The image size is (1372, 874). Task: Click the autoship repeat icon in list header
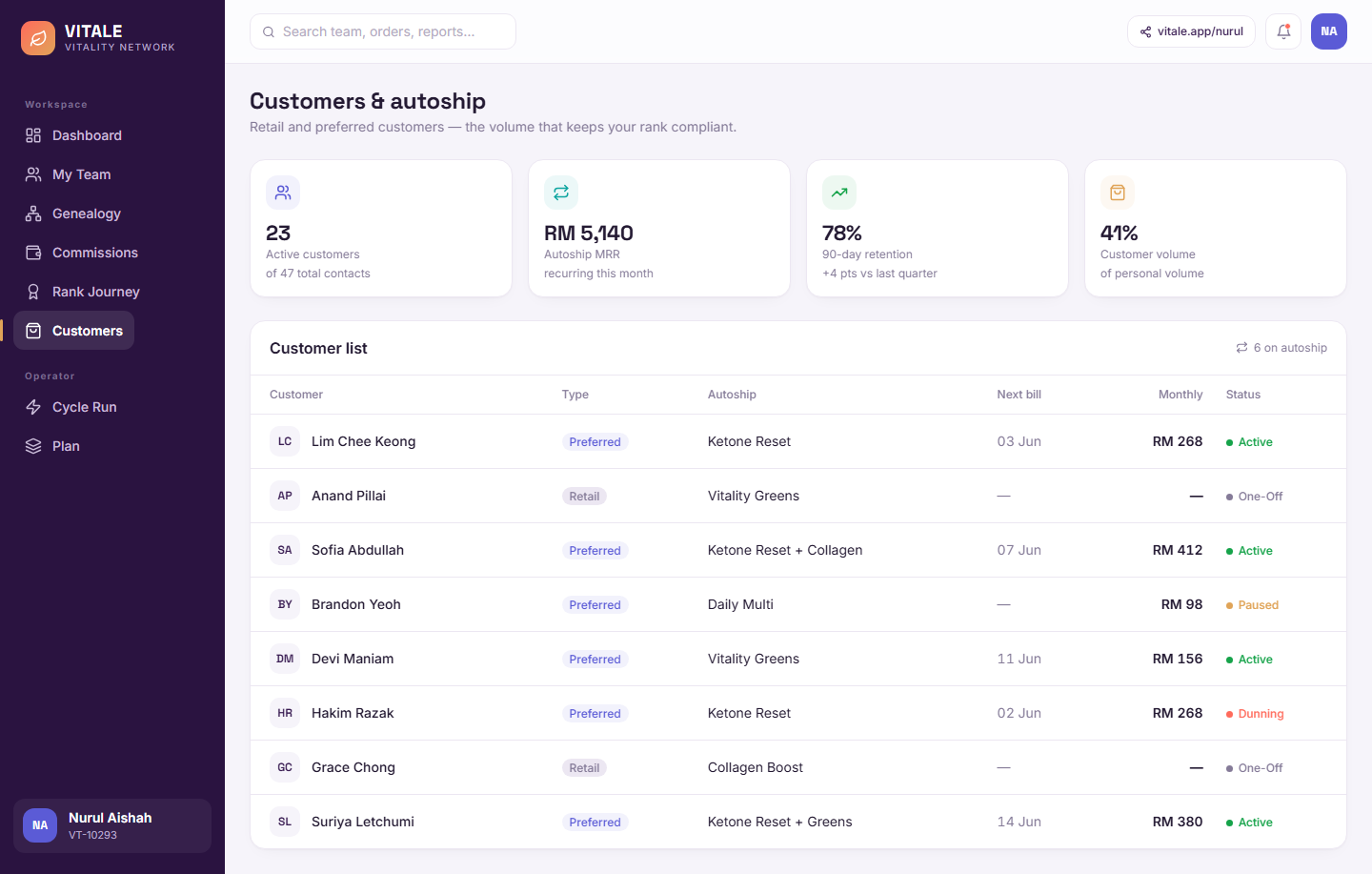click(x=1241, y=348)
